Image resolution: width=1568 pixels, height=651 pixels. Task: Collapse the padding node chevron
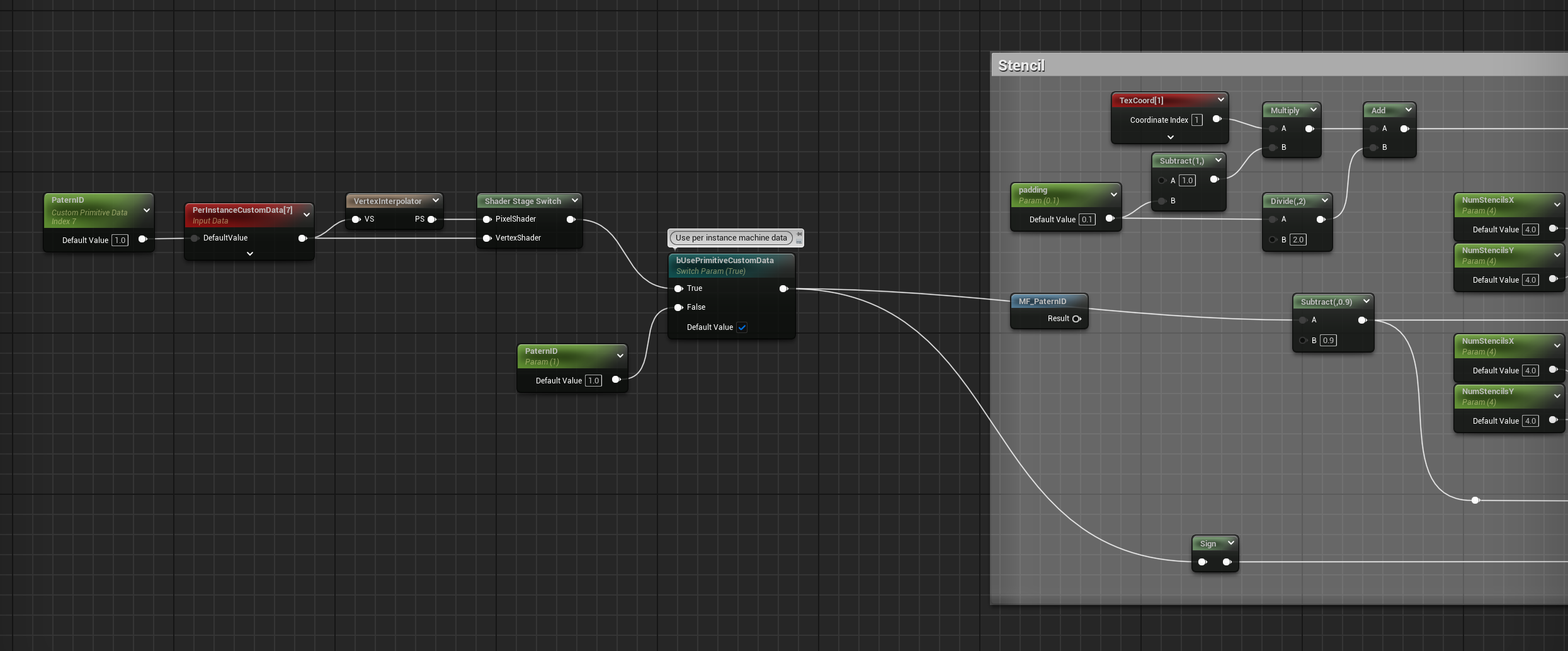1114,195
